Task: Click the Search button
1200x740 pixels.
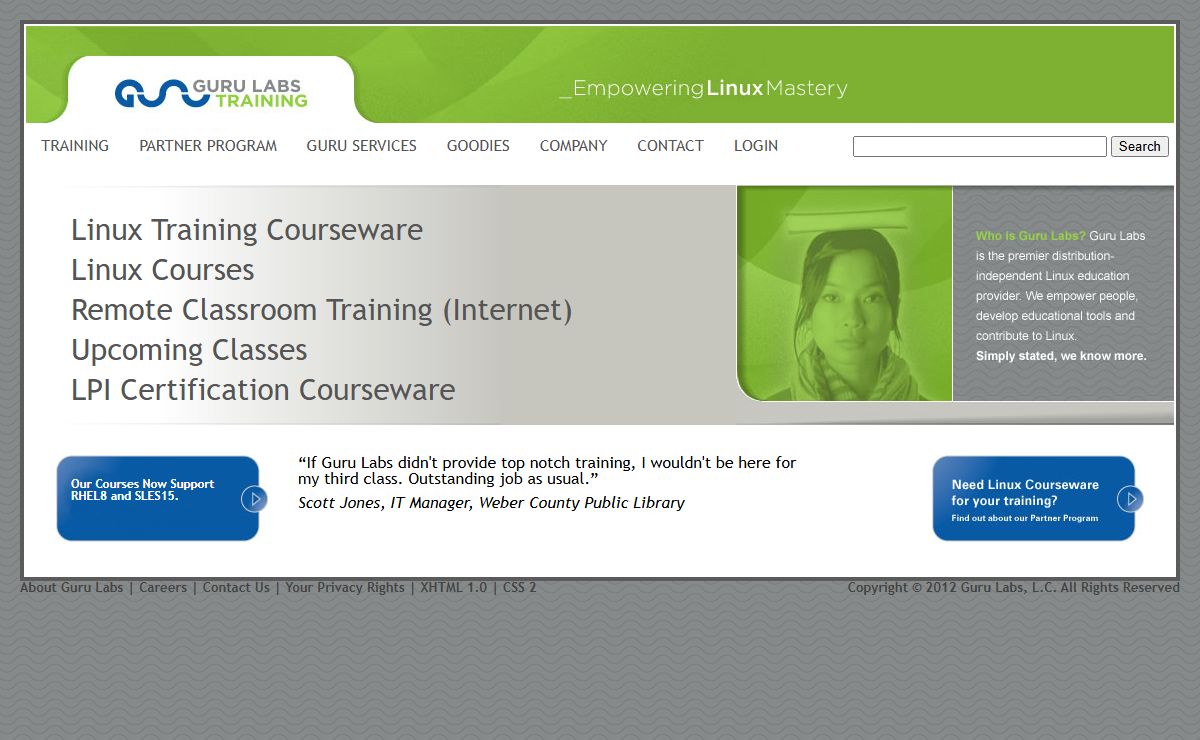Action: coord(1140,146)
